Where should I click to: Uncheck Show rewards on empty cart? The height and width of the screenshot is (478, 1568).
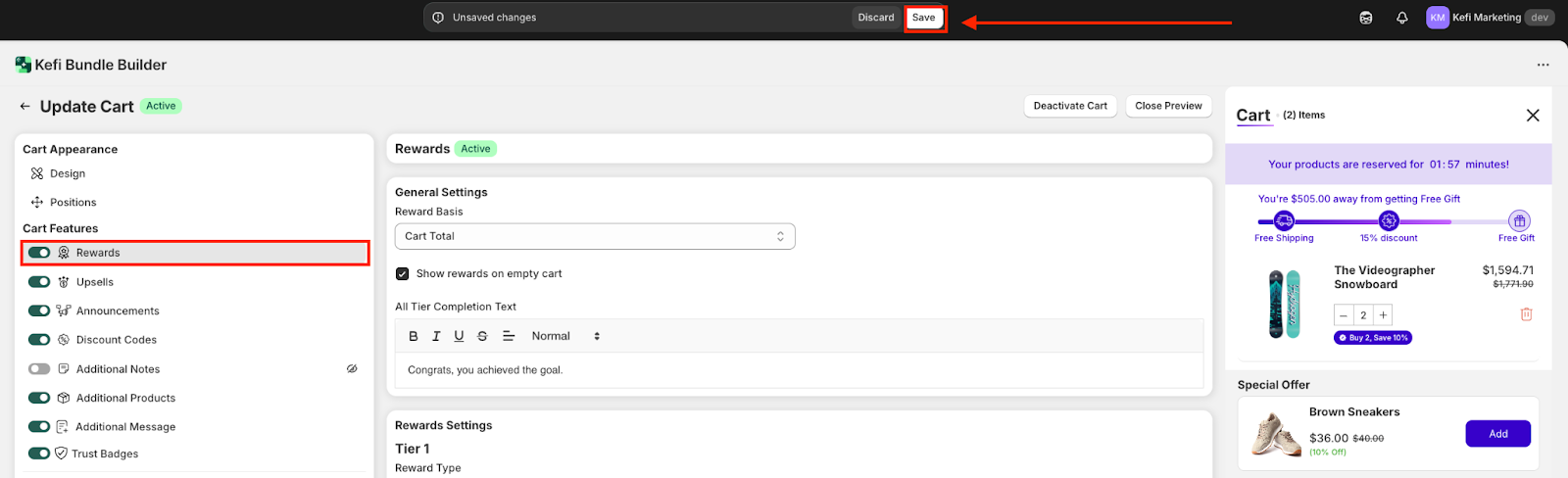402,273
